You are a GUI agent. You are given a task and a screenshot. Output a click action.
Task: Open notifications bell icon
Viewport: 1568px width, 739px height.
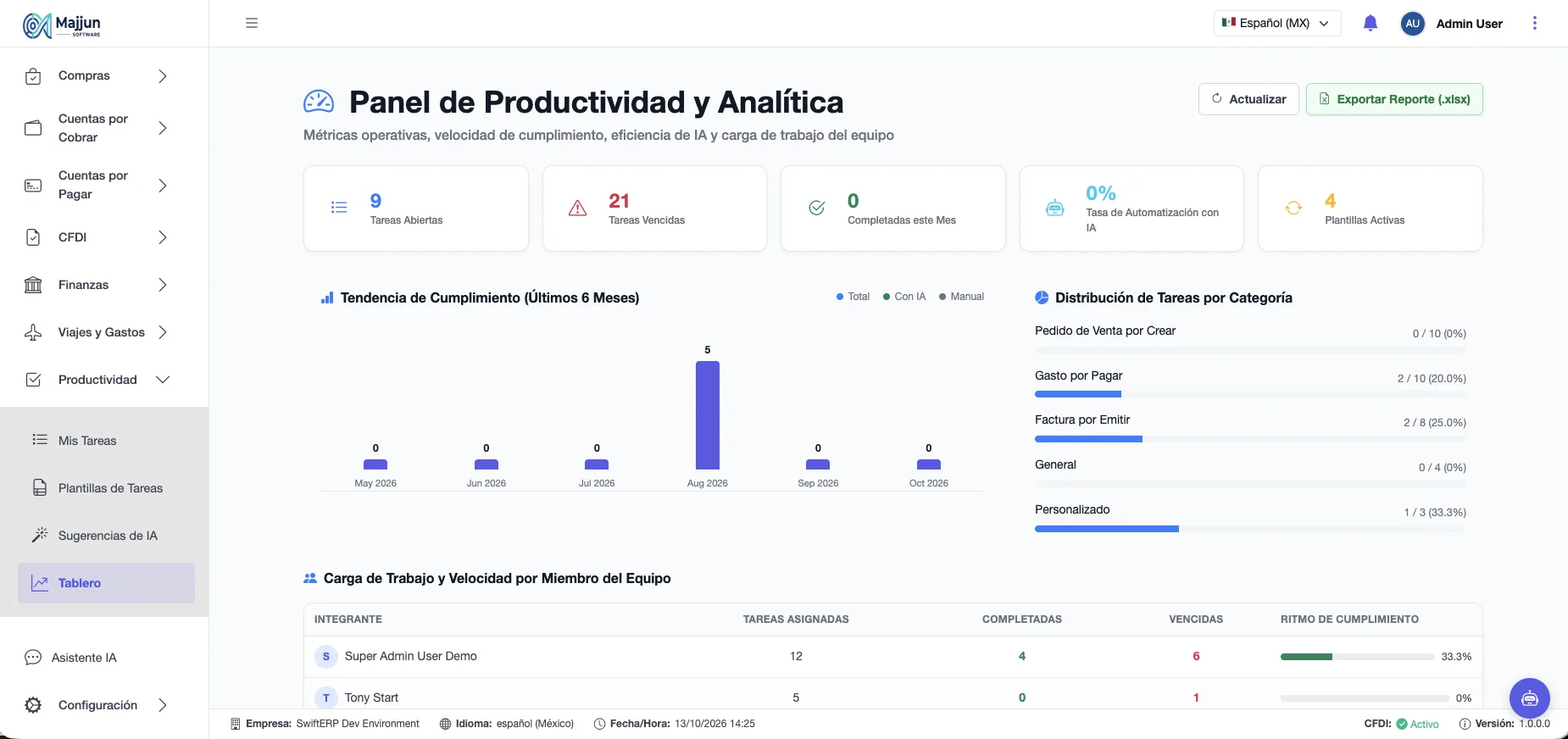coord(1371,23)
